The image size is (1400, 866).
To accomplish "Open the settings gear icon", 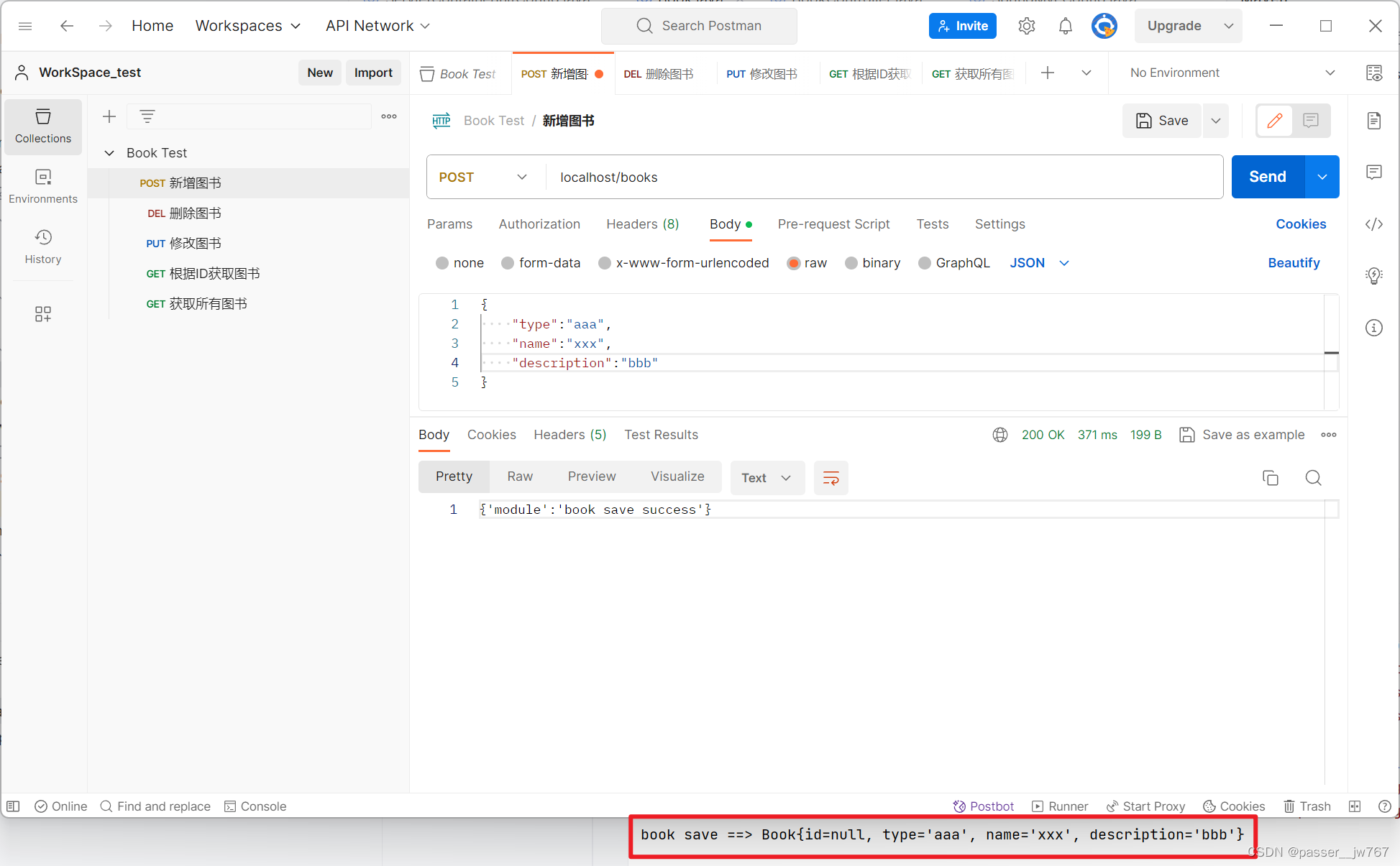I will pos(1027,26).
